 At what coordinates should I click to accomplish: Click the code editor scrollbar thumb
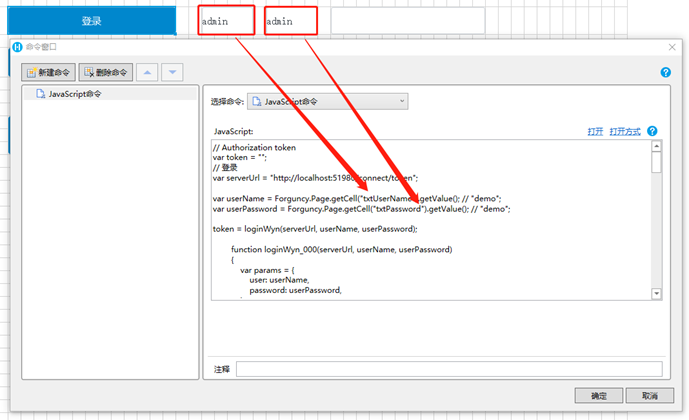pyautogui.click(x=656, y=163)
